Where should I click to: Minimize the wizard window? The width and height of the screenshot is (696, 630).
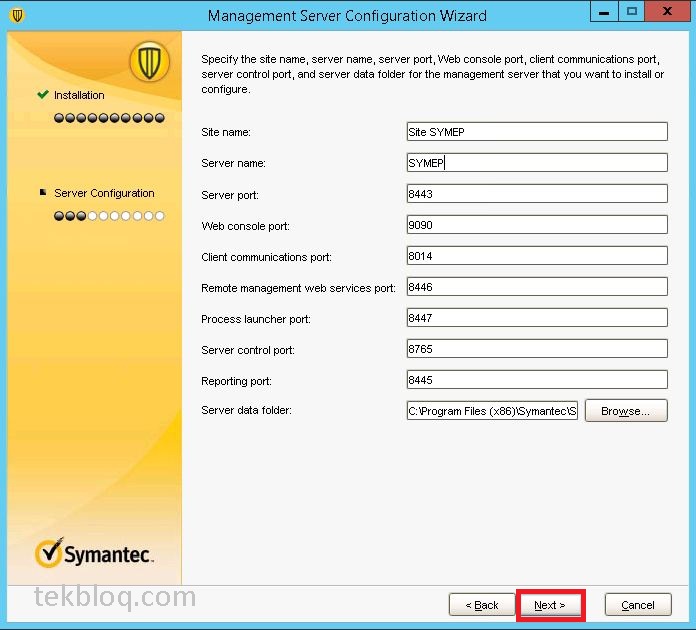(604, 12)
